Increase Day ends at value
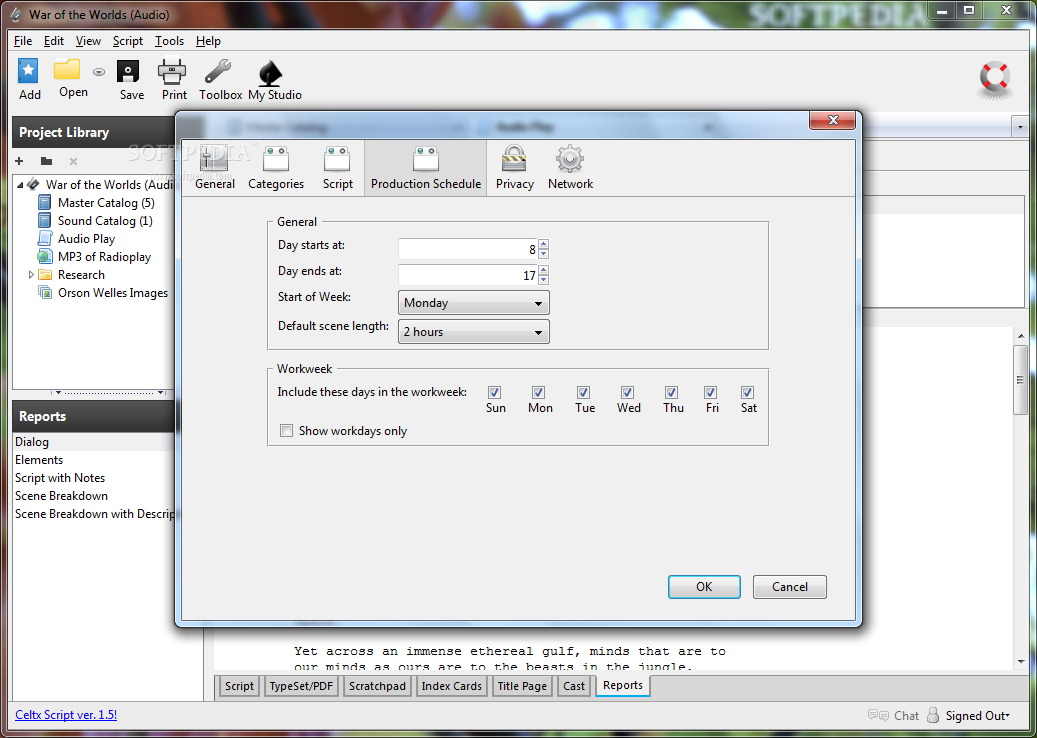 pos(544,270)
